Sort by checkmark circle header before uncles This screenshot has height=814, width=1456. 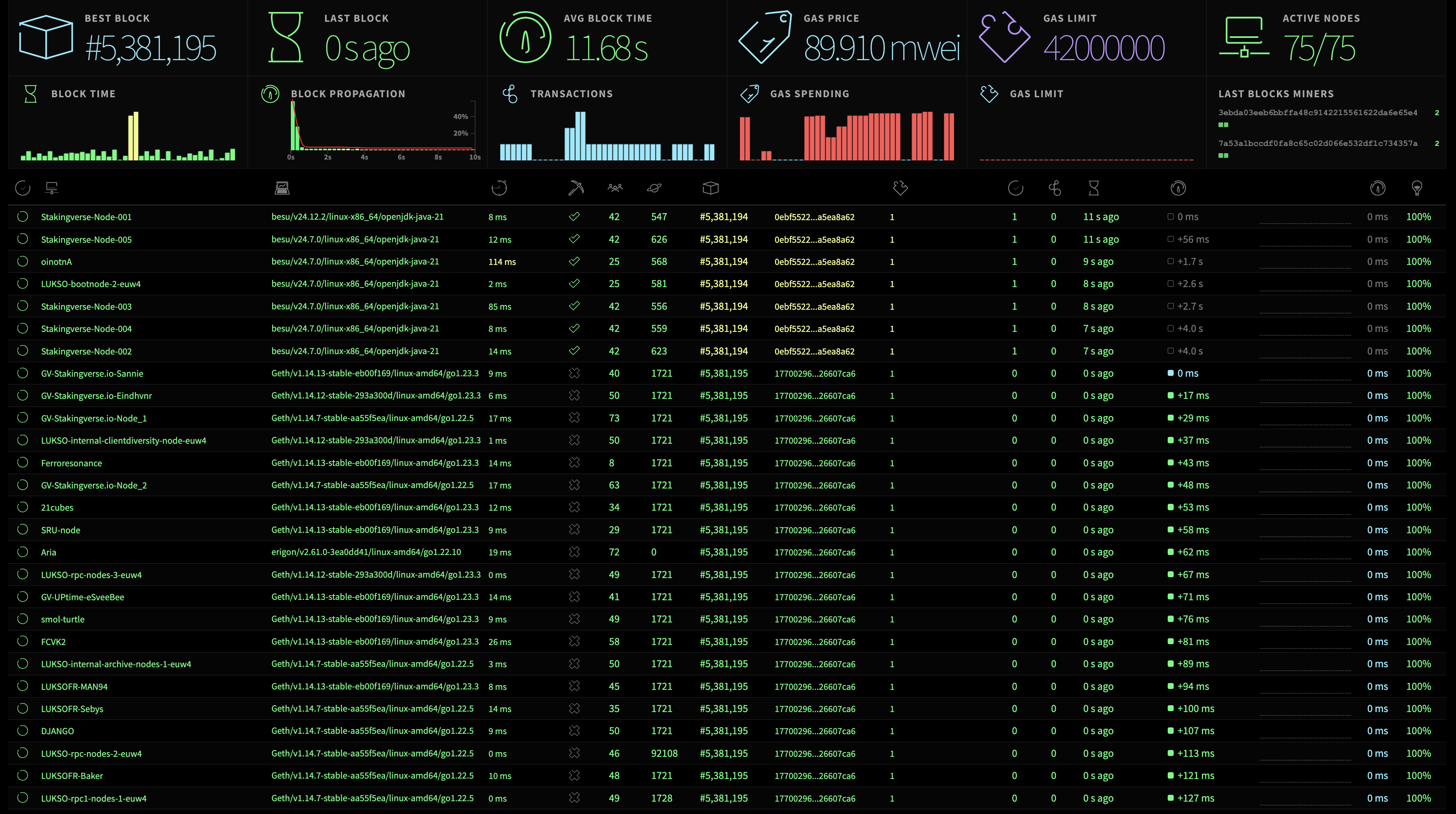pyautogui.click(x=1016, y=188)
